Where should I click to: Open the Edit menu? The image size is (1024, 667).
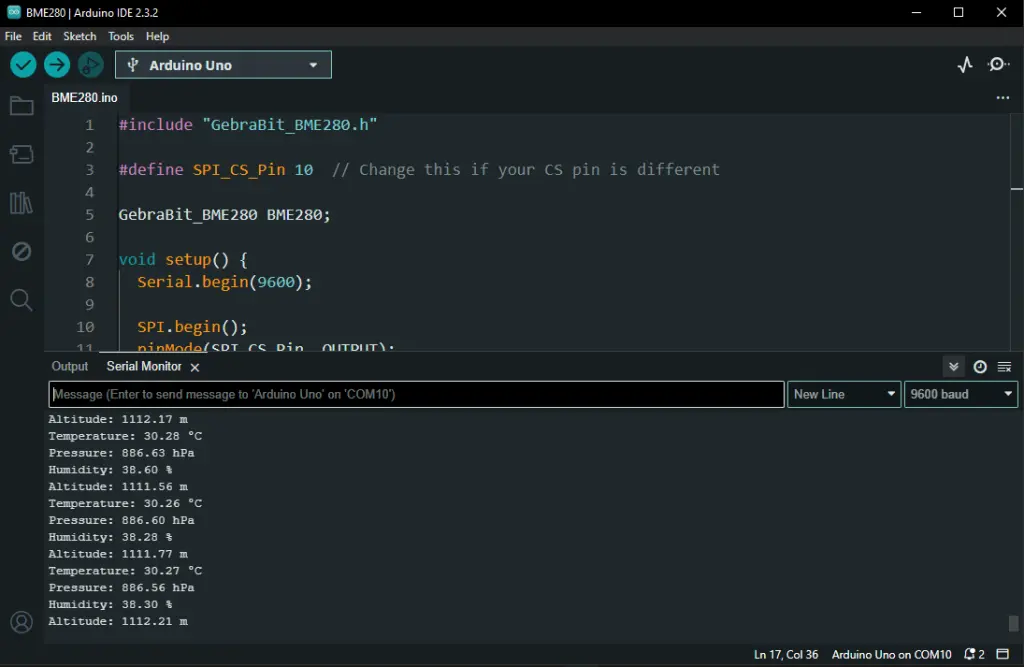tap(42, 36)
